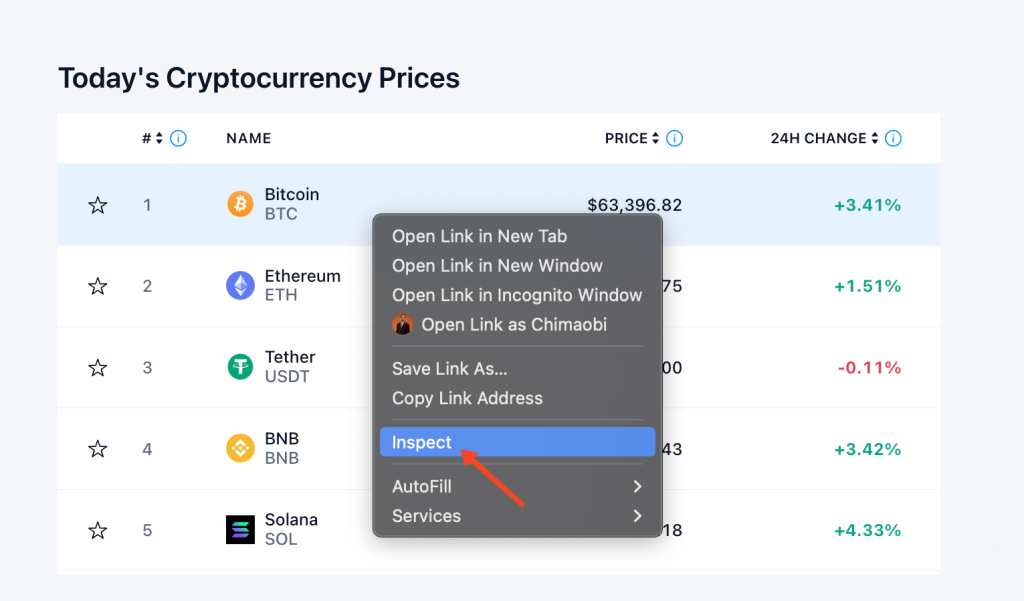Sort by 24H CHANGE column arrows
This screenshot has height=601, width=1024.
coord(874,138)
